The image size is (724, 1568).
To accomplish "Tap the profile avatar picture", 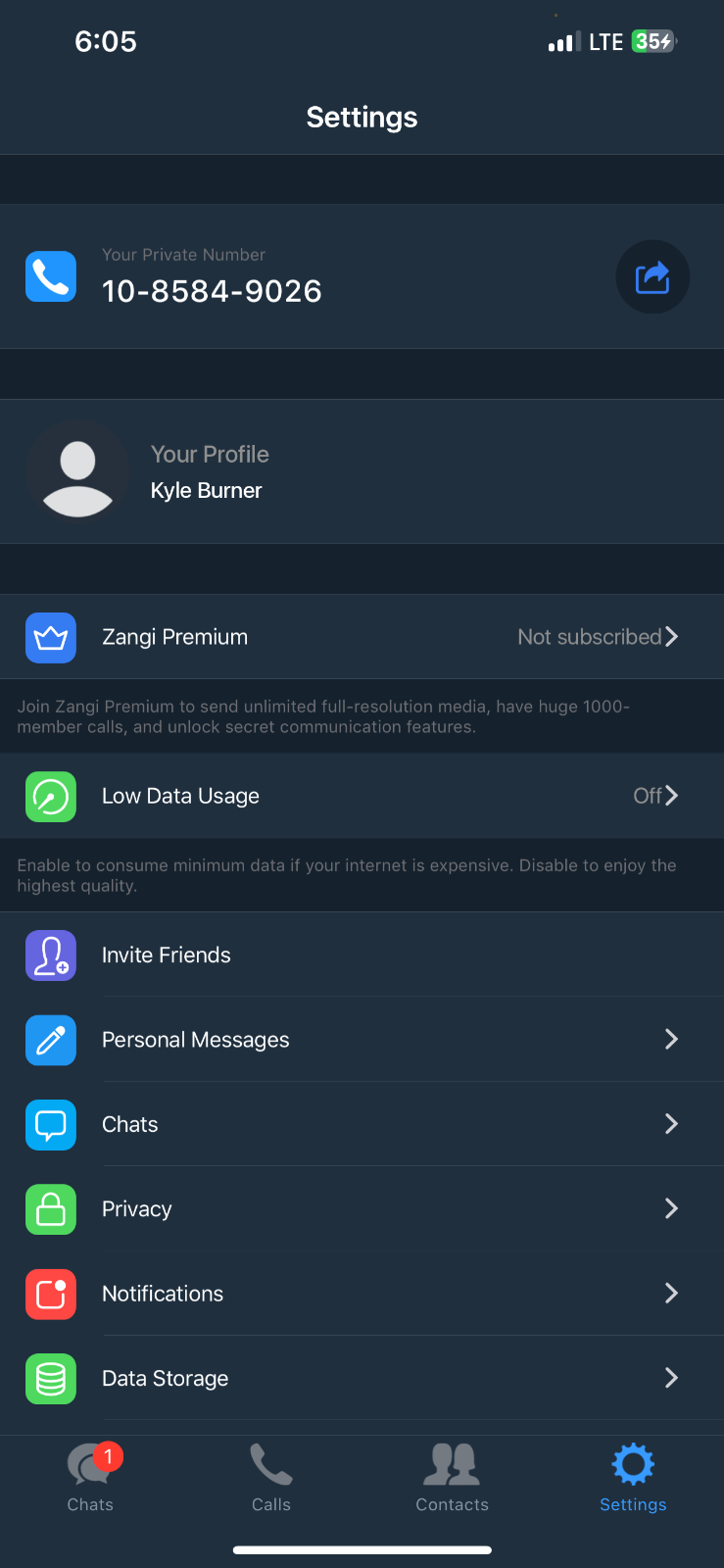I will click(x=78, y=472).
